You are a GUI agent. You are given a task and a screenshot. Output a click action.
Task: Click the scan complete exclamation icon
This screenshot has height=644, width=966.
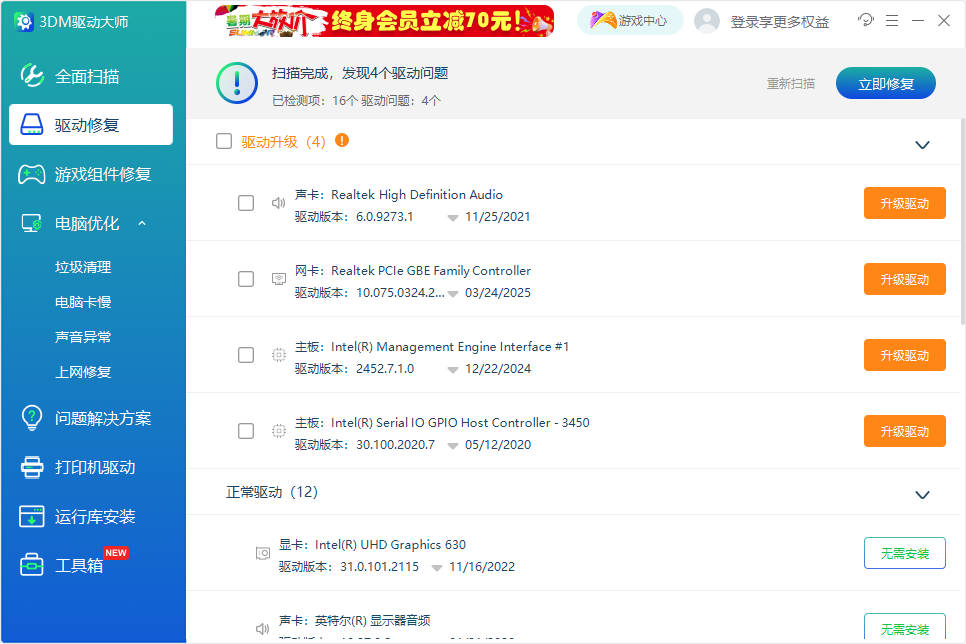(237, 83)
